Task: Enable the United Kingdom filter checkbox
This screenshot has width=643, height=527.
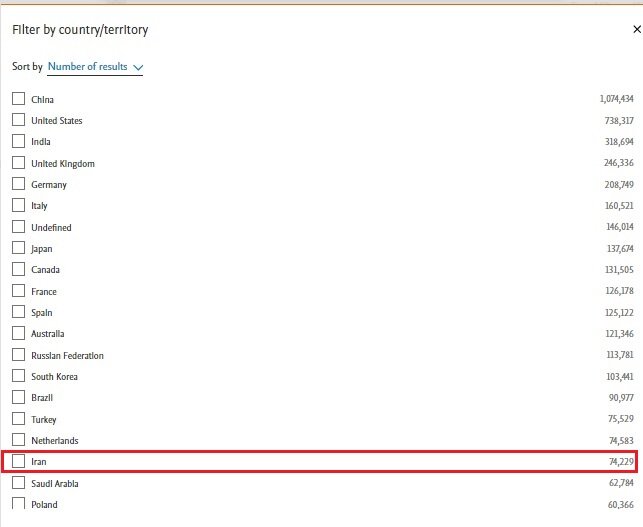Action: tap(18, 163)
